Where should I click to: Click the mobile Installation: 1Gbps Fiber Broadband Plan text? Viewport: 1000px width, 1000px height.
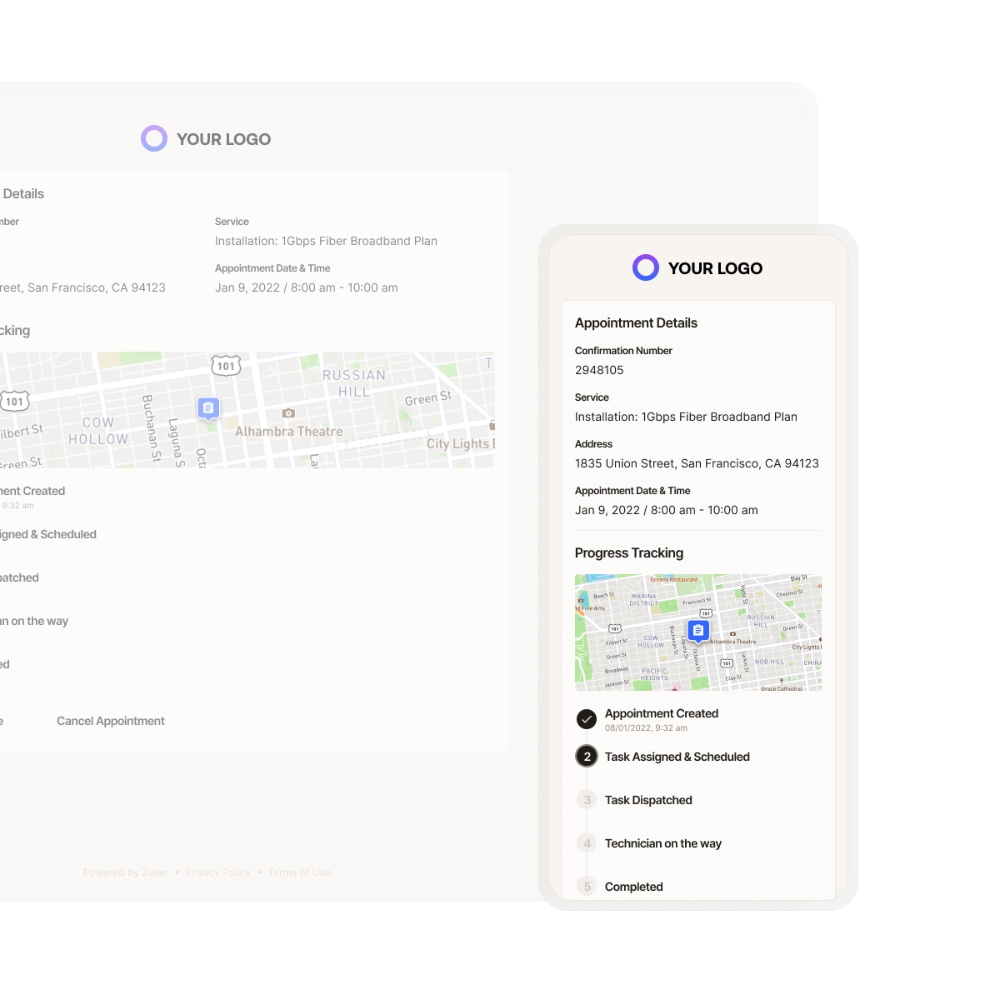[x=686, y=417]
